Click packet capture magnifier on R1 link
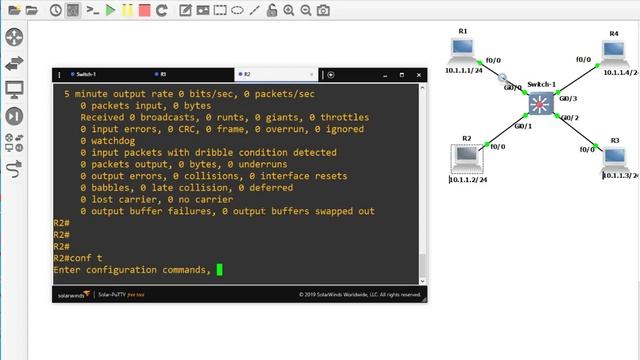This screenshot has width=640, height=360. point(502,77)
